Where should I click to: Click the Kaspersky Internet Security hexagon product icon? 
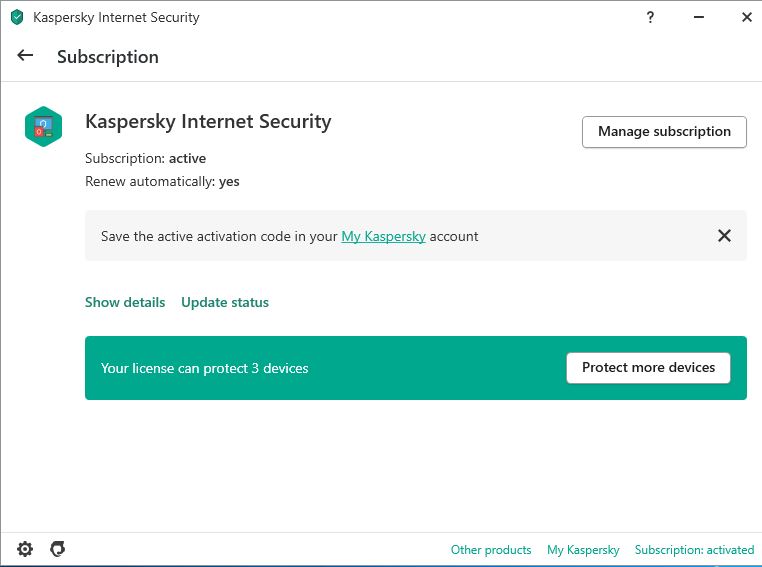43,127
